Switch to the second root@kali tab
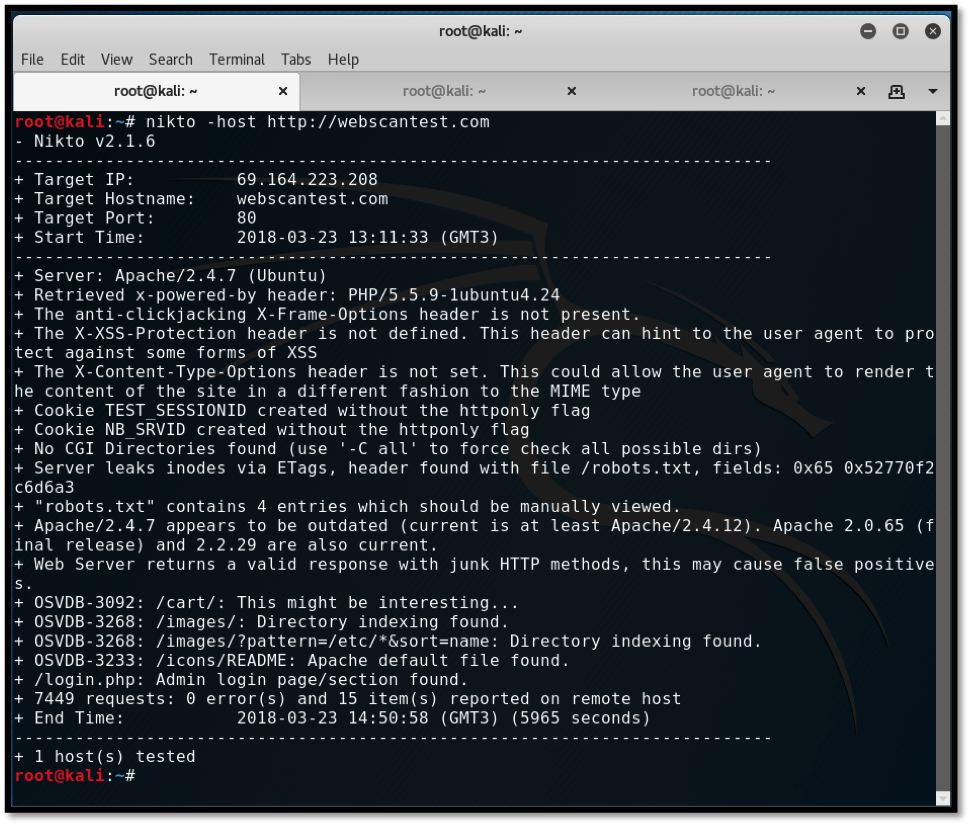 444,91
